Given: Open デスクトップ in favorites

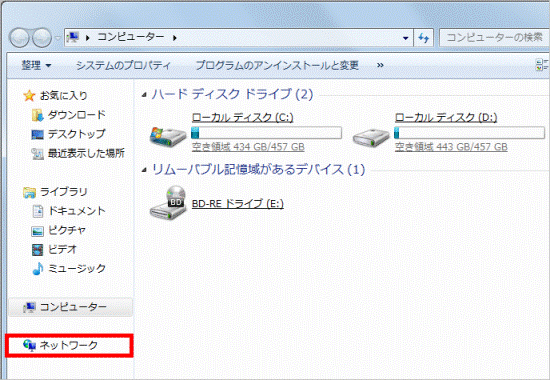Looking at the screenshot, I should tap(76, 134).
